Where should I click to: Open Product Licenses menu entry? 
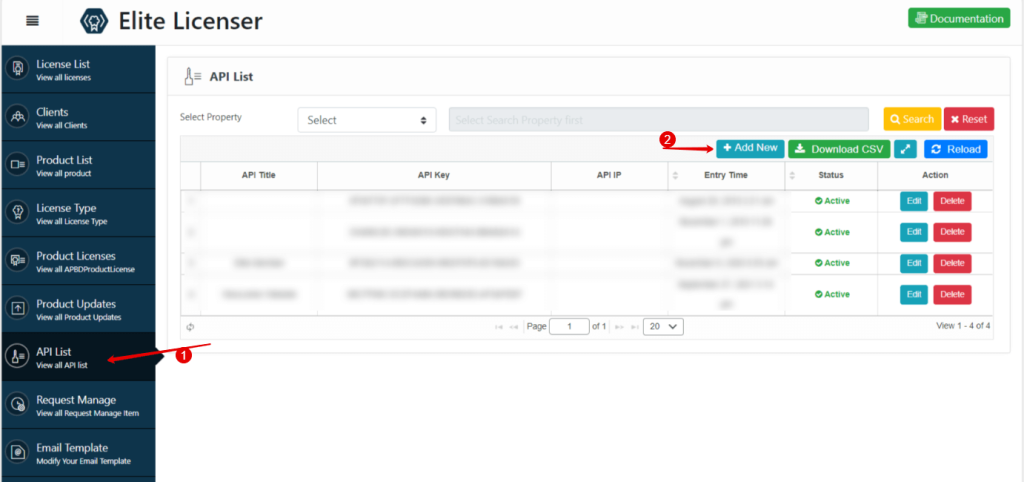pos(78,261)
